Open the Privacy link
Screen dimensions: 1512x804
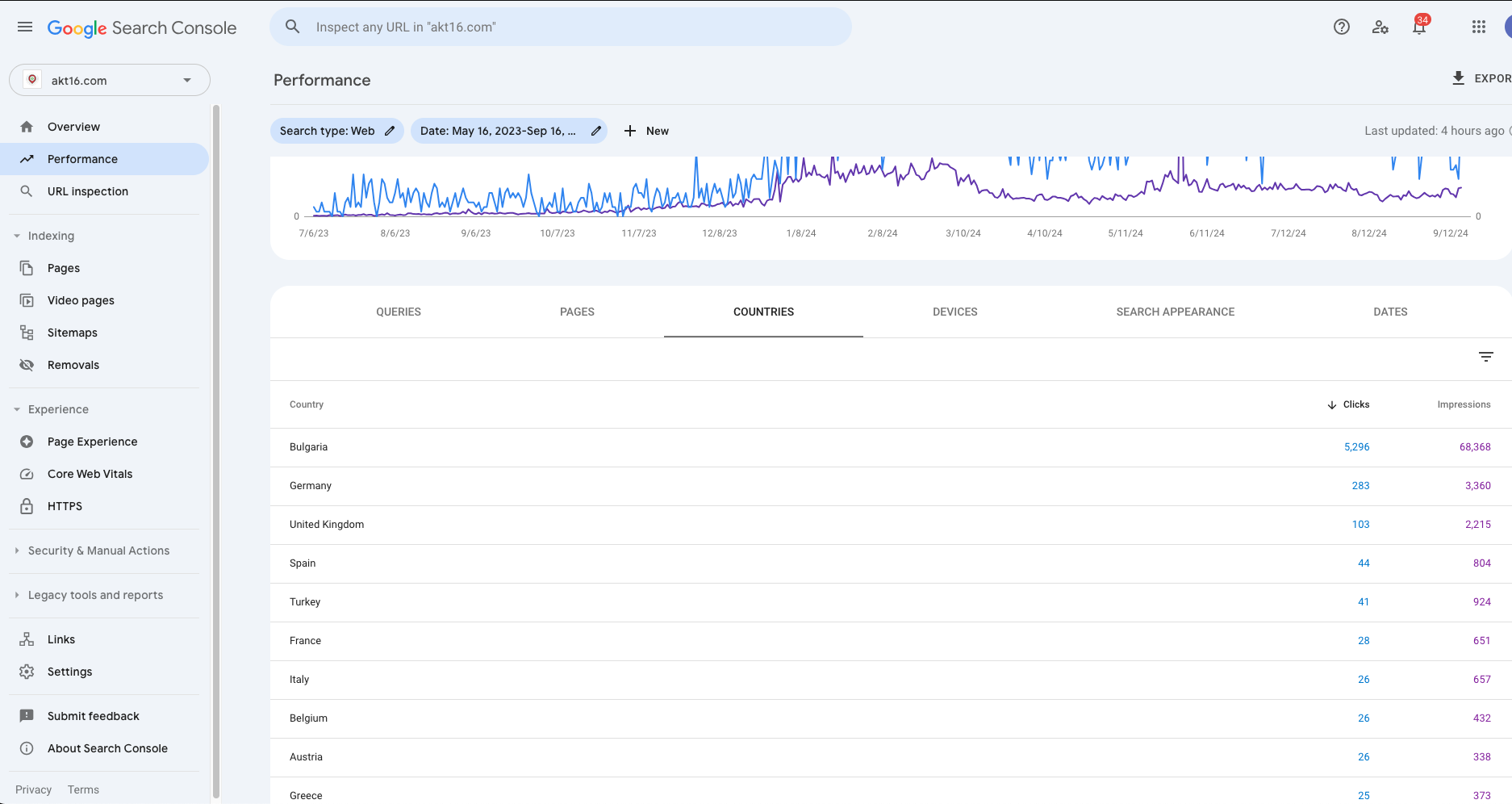[33, 789]
